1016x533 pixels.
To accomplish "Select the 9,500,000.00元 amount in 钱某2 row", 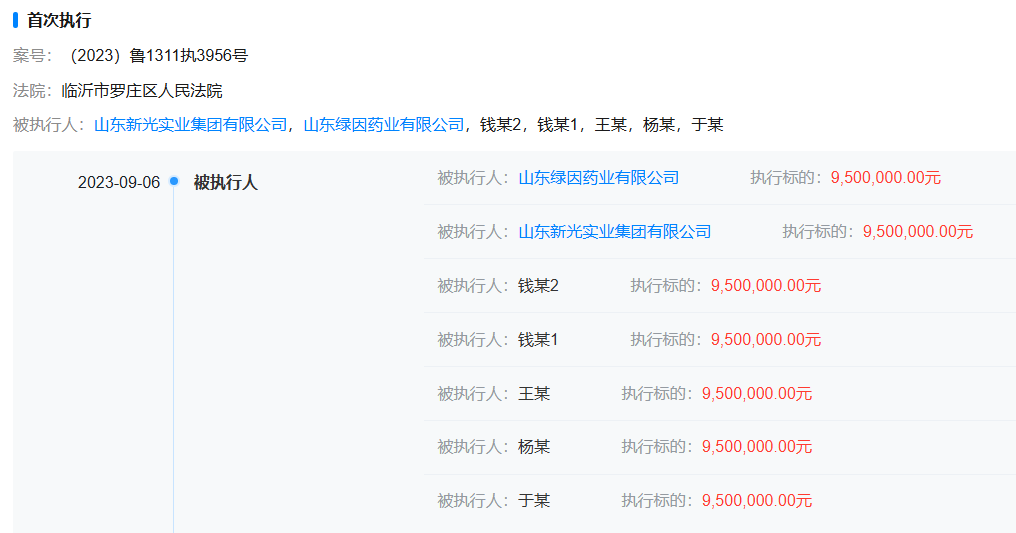I will coord(766,286).
